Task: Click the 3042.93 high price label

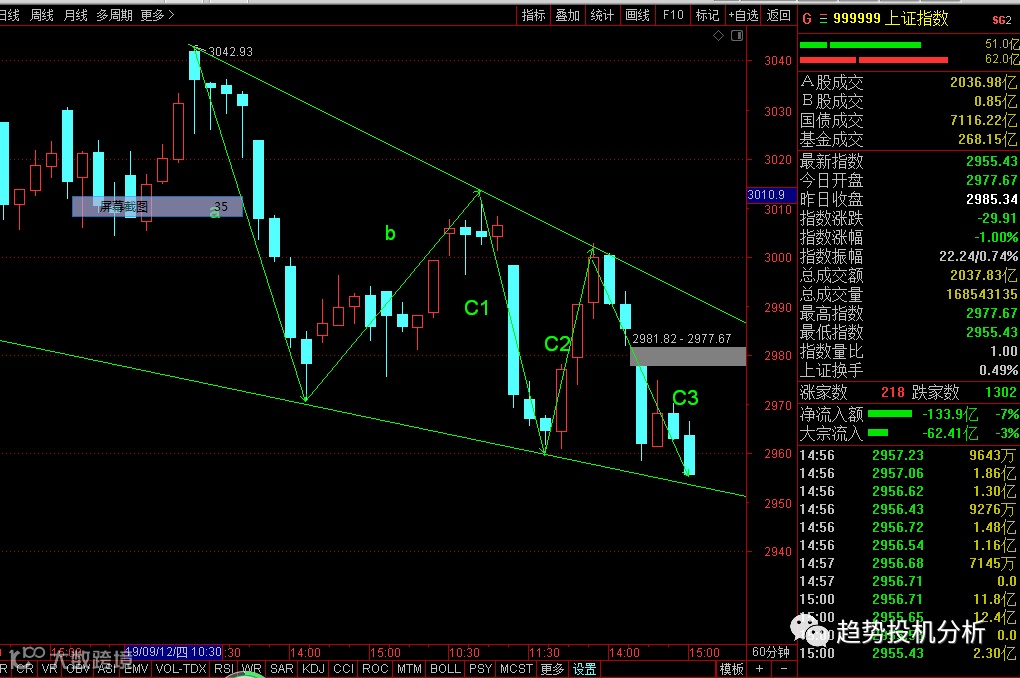Action: (x=230, y=51)
